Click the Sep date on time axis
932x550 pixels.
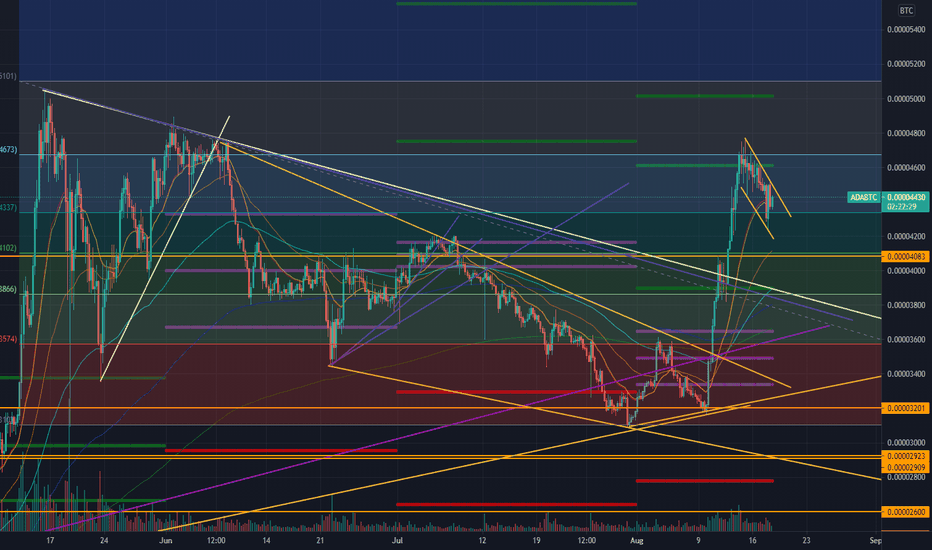[875, 540]
